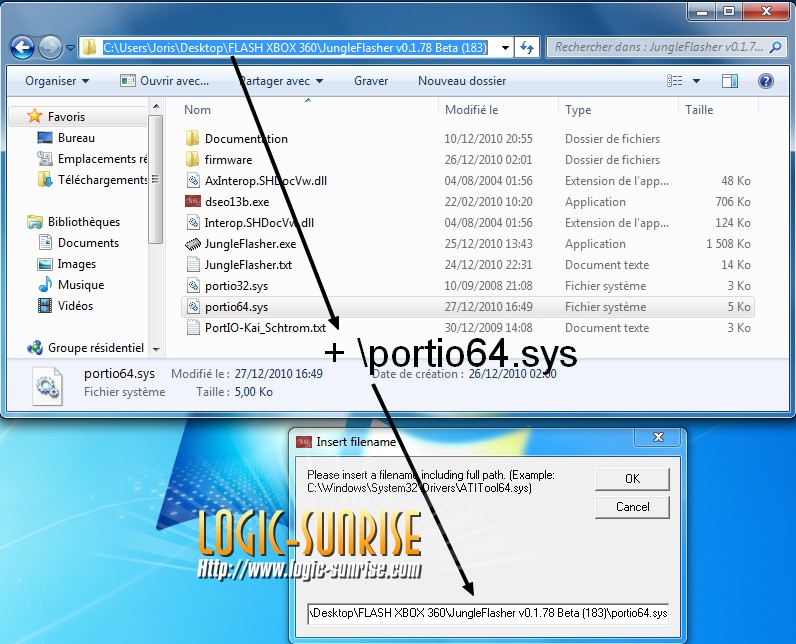Click the Insert filename dialog title icon

tap(304, 442)
